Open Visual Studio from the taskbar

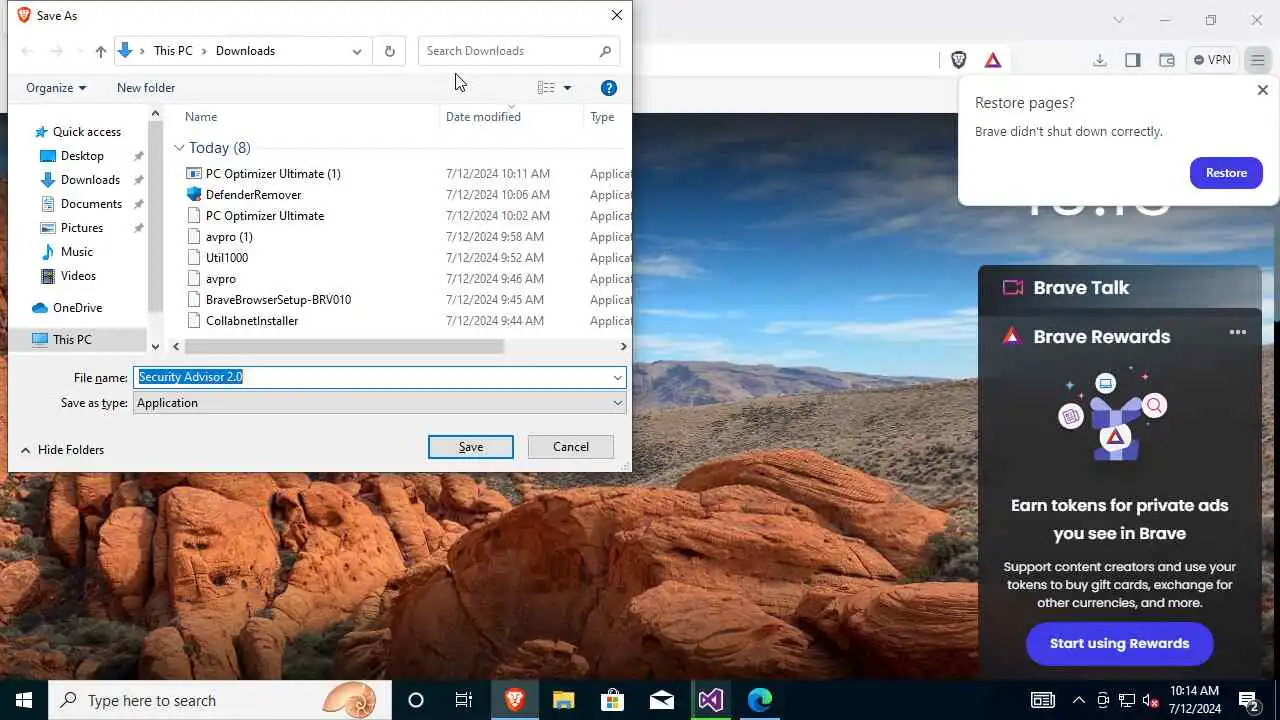click(x=711, y=700)
